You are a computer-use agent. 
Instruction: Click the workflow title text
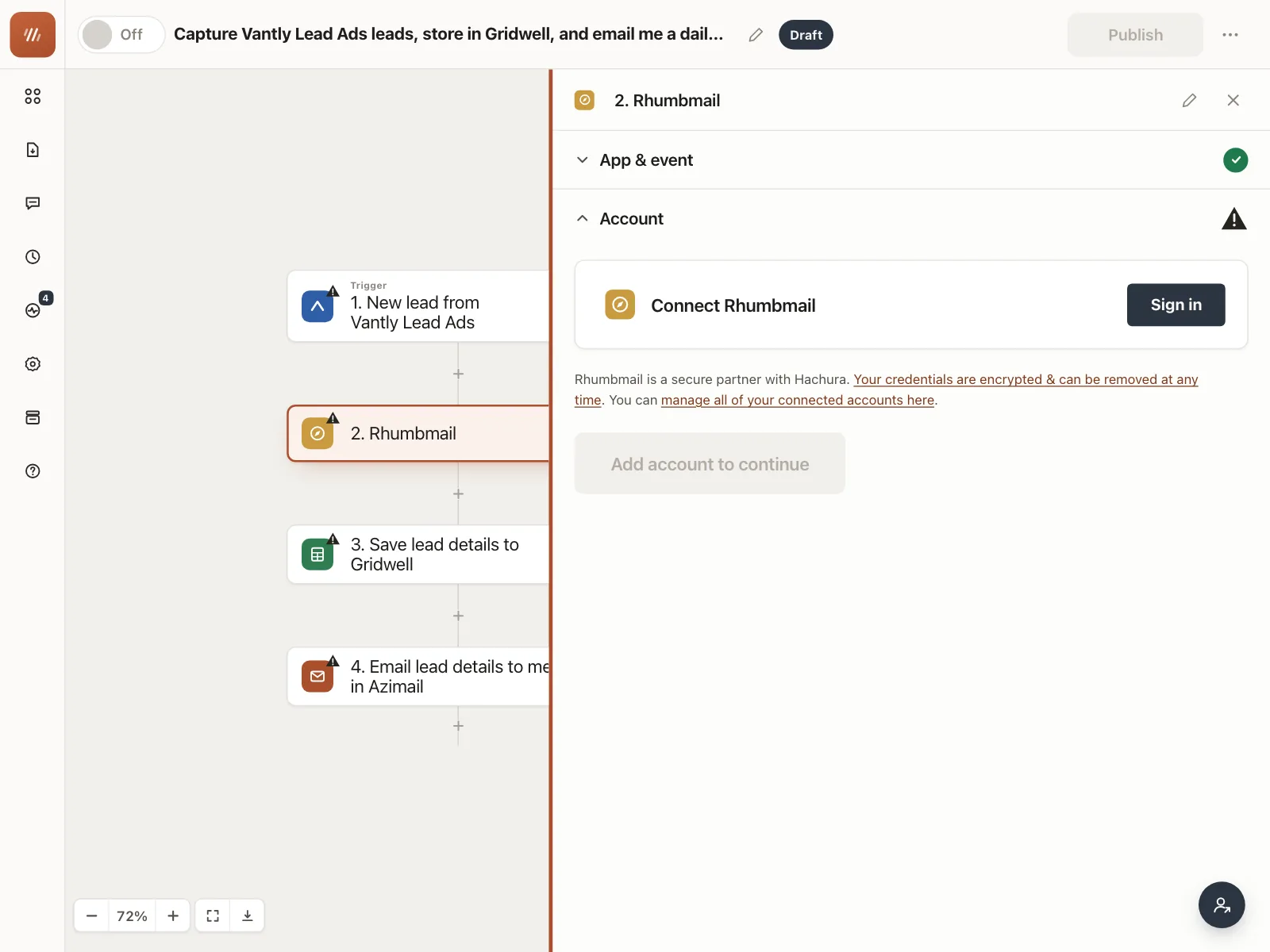point(448,34)
